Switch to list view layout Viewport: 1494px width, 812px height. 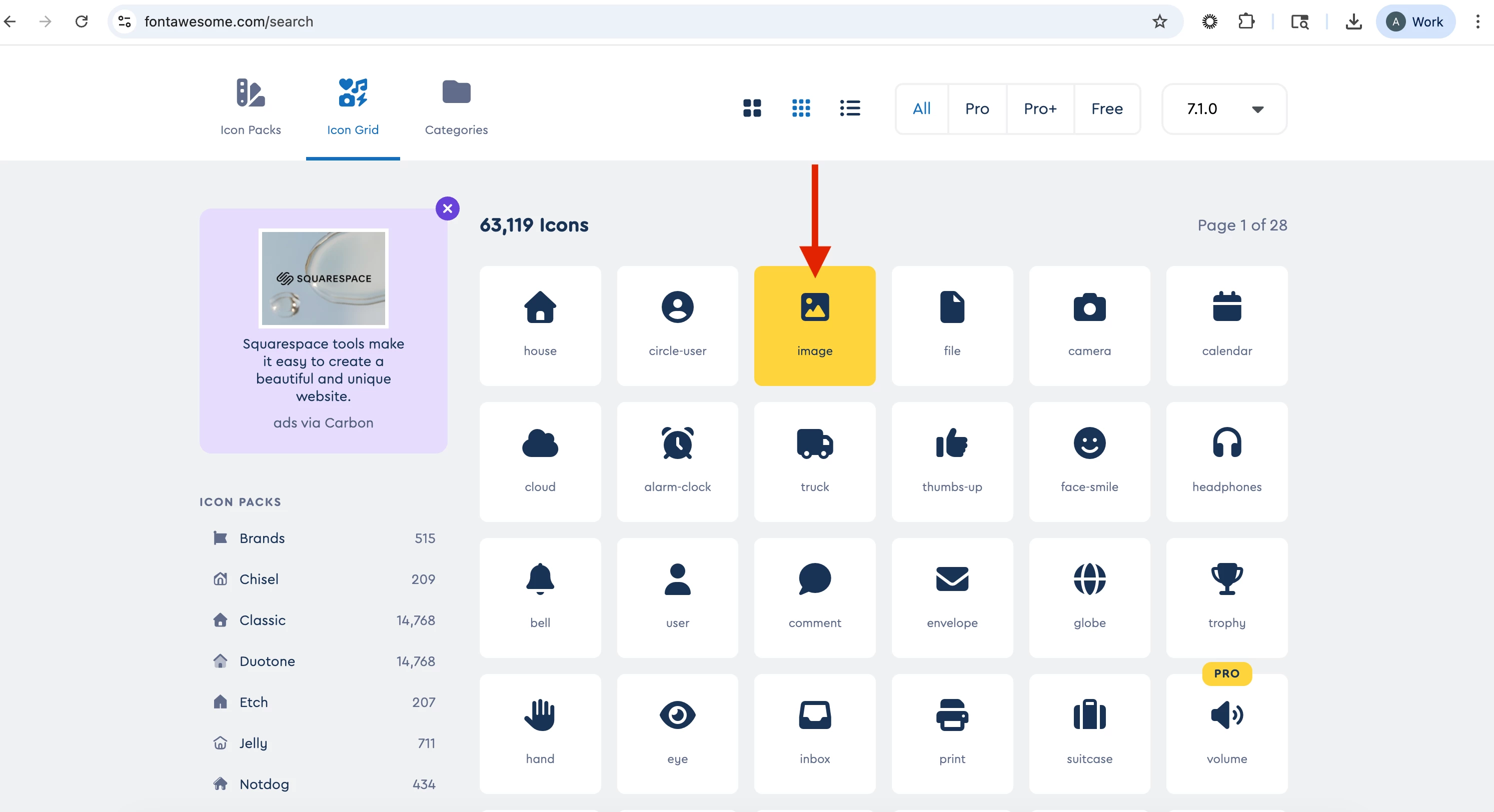pyautogui.click(x=850, y=108)
